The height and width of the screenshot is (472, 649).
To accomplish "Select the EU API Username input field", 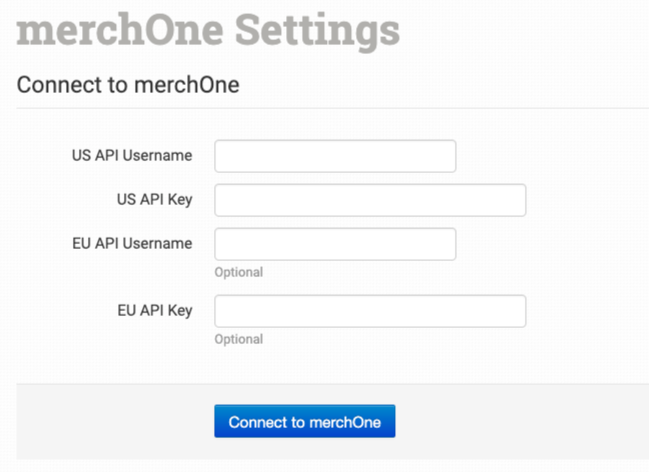I will pyautogui.click(x=335, y=244).
